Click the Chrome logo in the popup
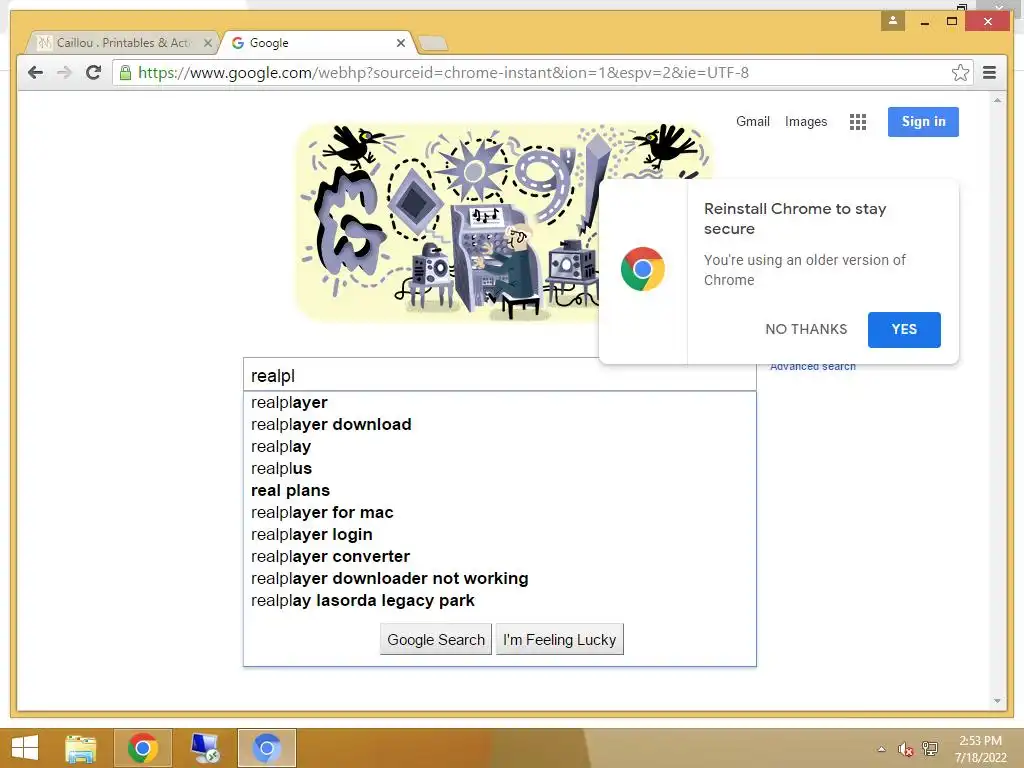 pos(643,269)
